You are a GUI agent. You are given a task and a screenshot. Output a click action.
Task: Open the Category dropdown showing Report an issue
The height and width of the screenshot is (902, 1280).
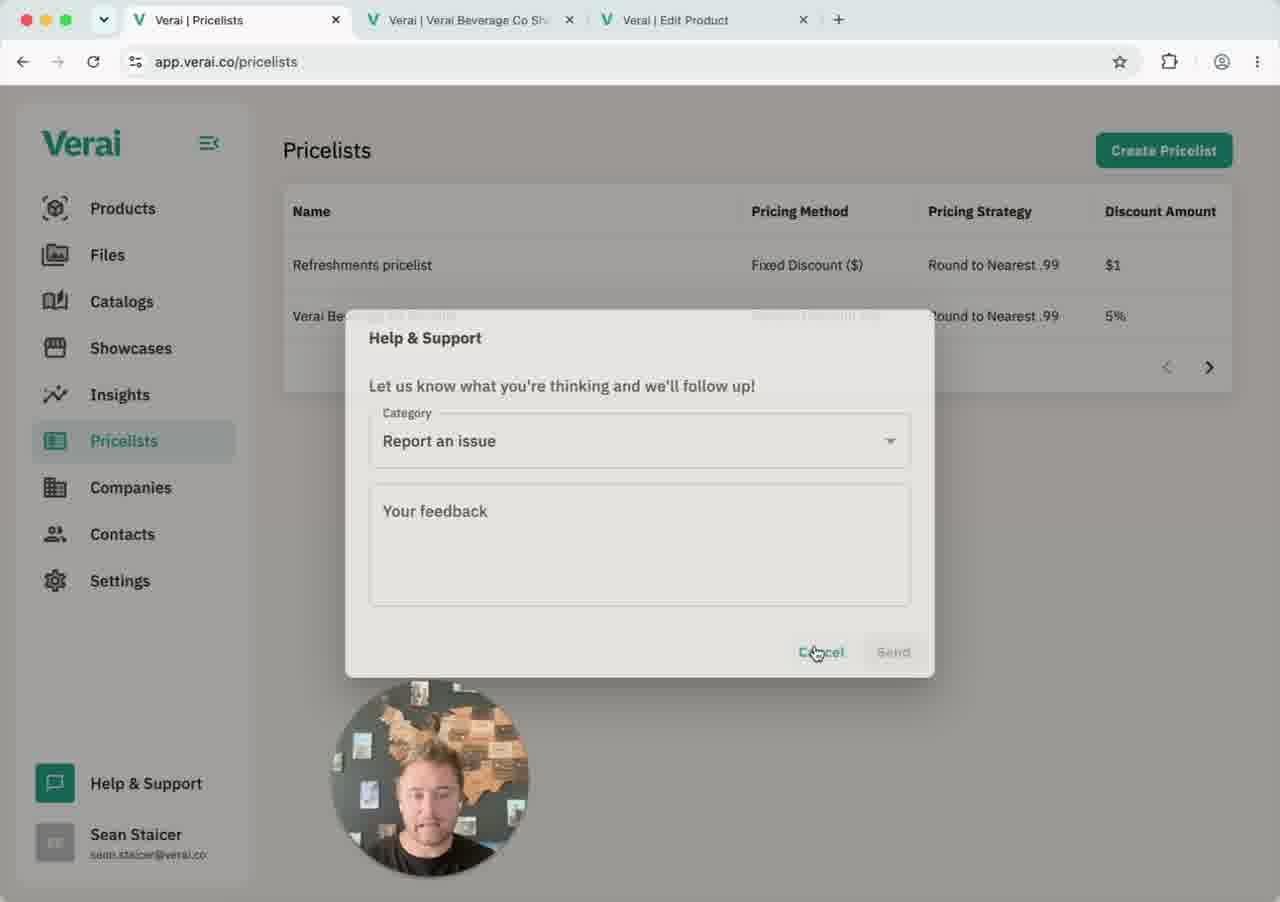coord(640,441)
